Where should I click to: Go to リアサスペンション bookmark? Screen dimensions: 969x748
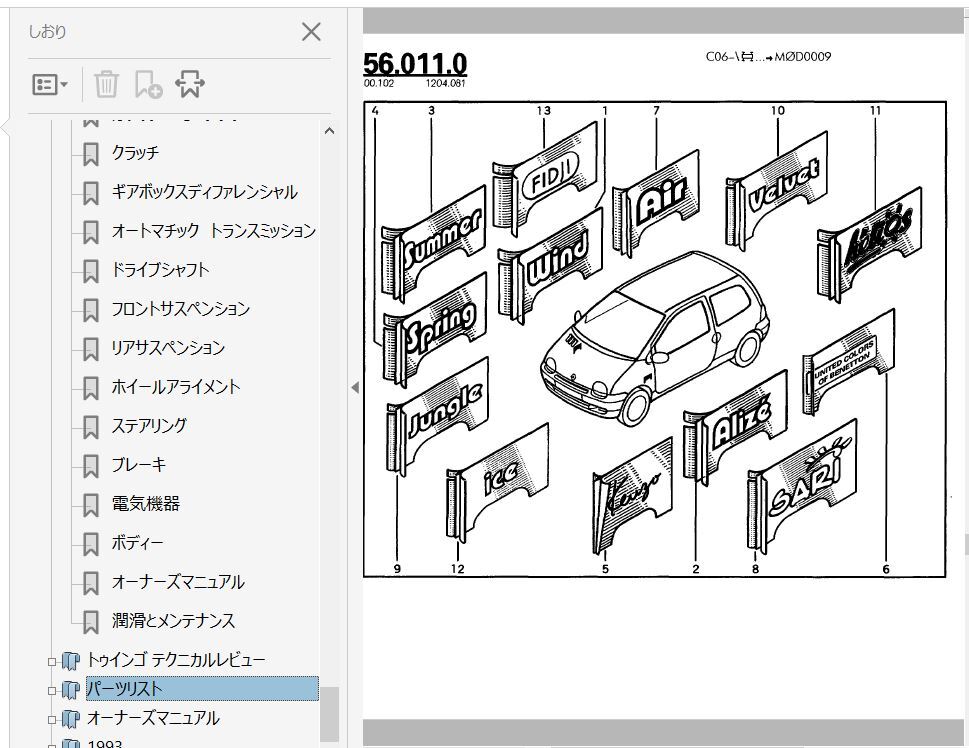(168, 347)
